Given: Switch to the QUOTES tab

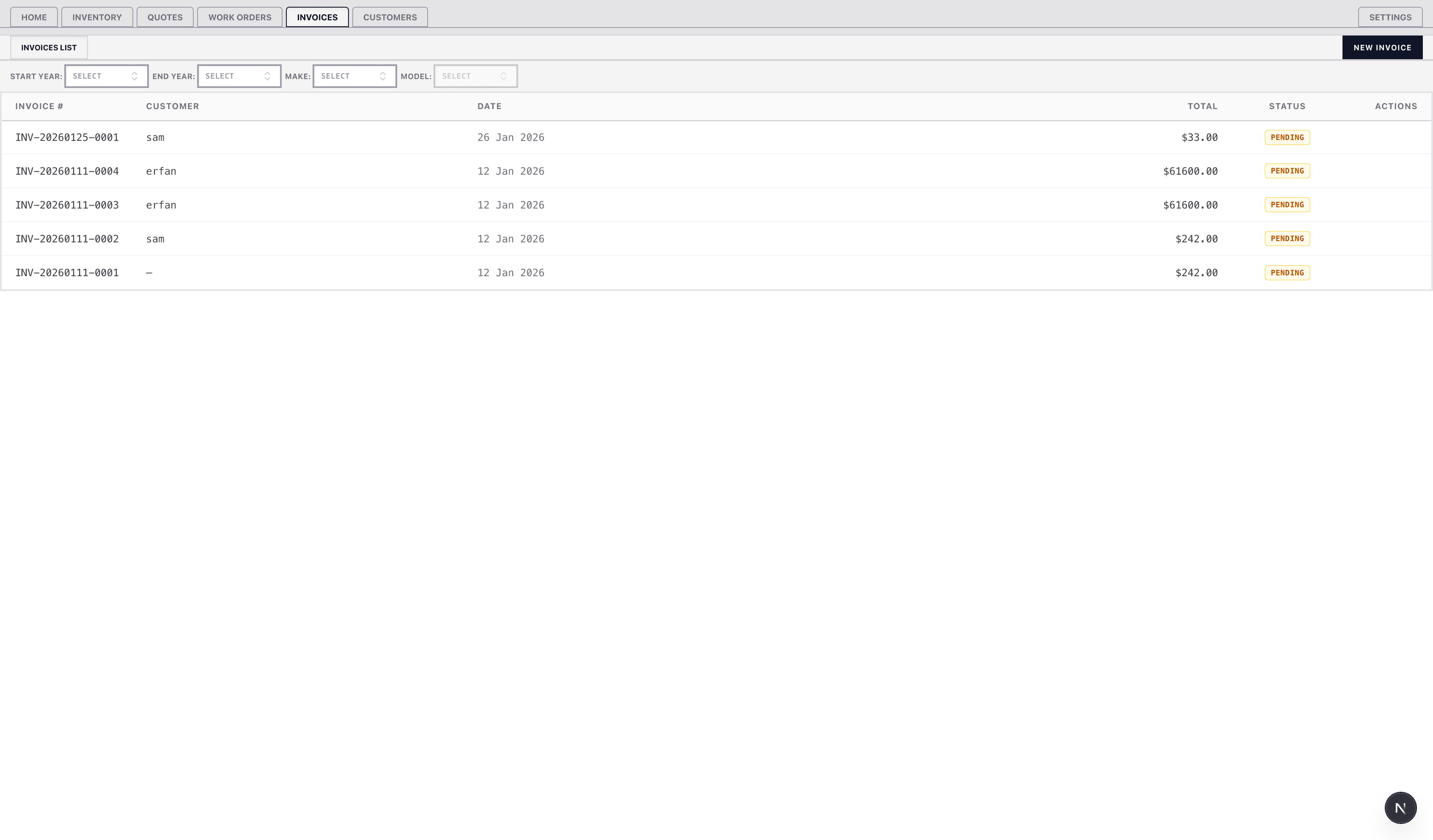Looking at the screenshot, I should point(165,17).
